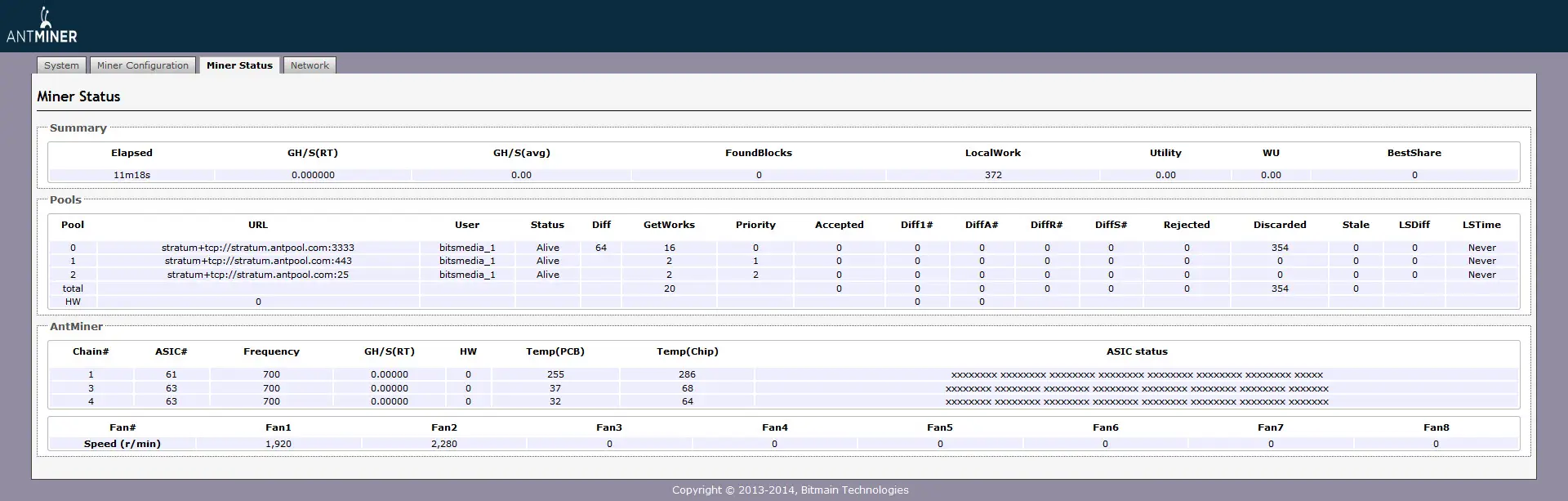This screenshot has height=501, width=1568.
Task: Click the LSTime column header
Action: tap(1481, 225)
